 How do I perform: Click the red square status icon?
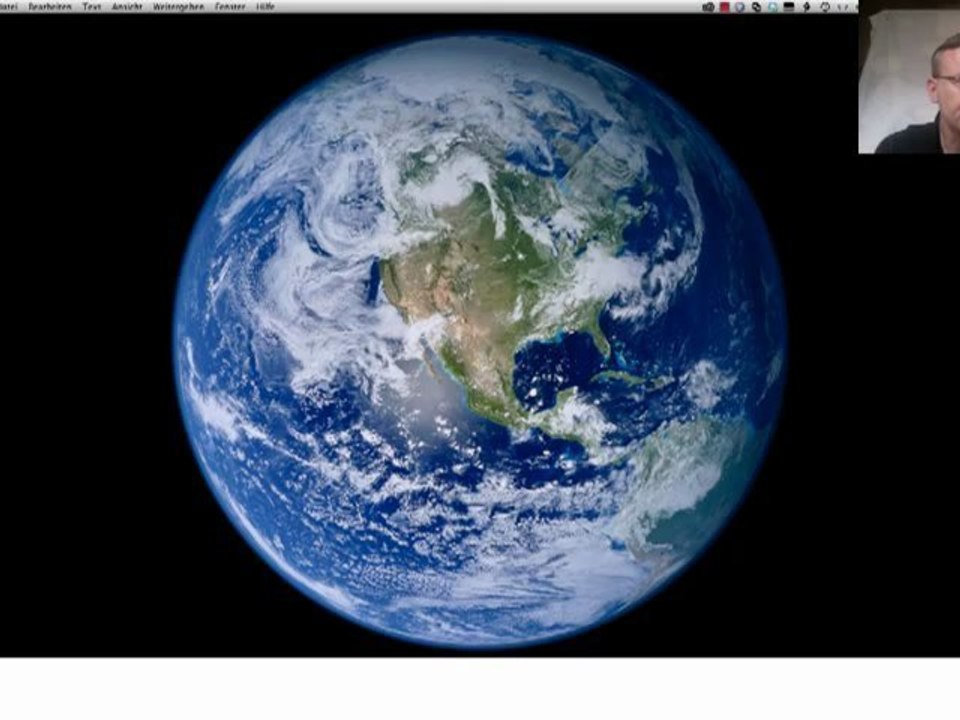click(725, 7)
